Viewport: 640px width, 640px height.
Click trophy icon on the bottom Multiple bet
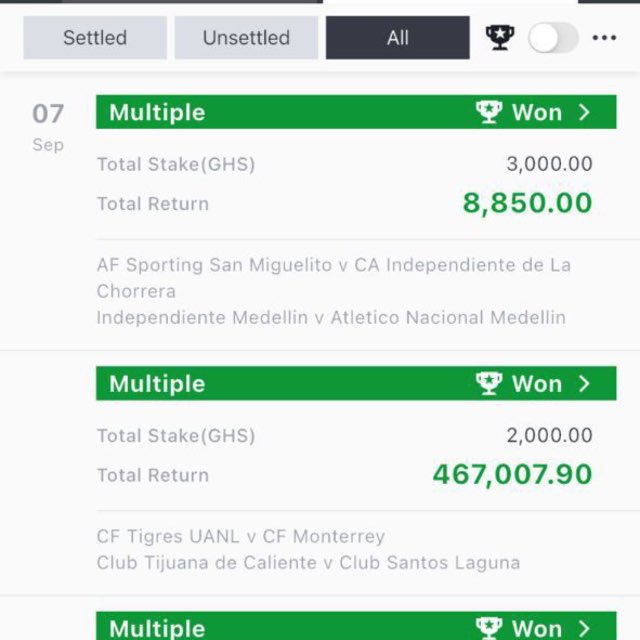(x=489, y=628)
